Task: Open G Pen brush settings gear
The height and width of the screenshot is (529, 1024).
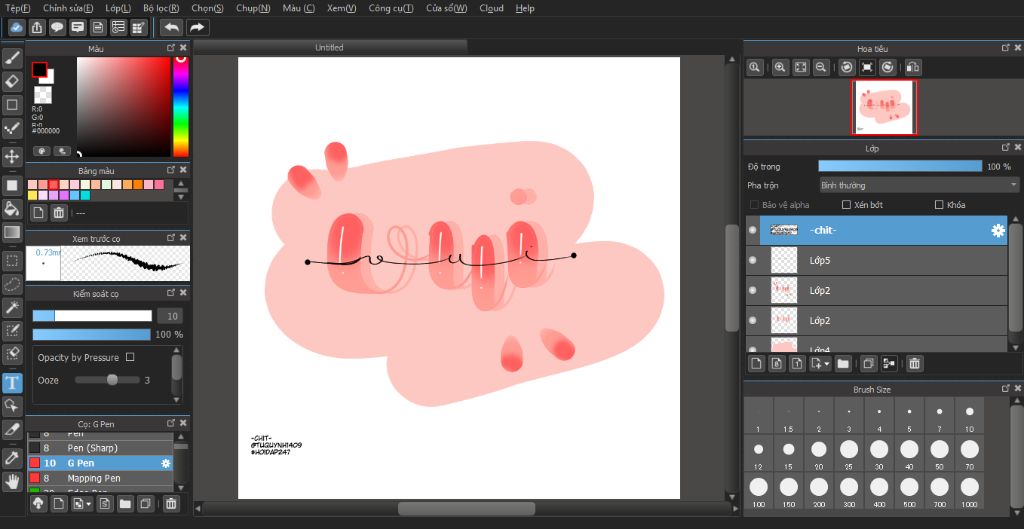Action: click(166, 463)
